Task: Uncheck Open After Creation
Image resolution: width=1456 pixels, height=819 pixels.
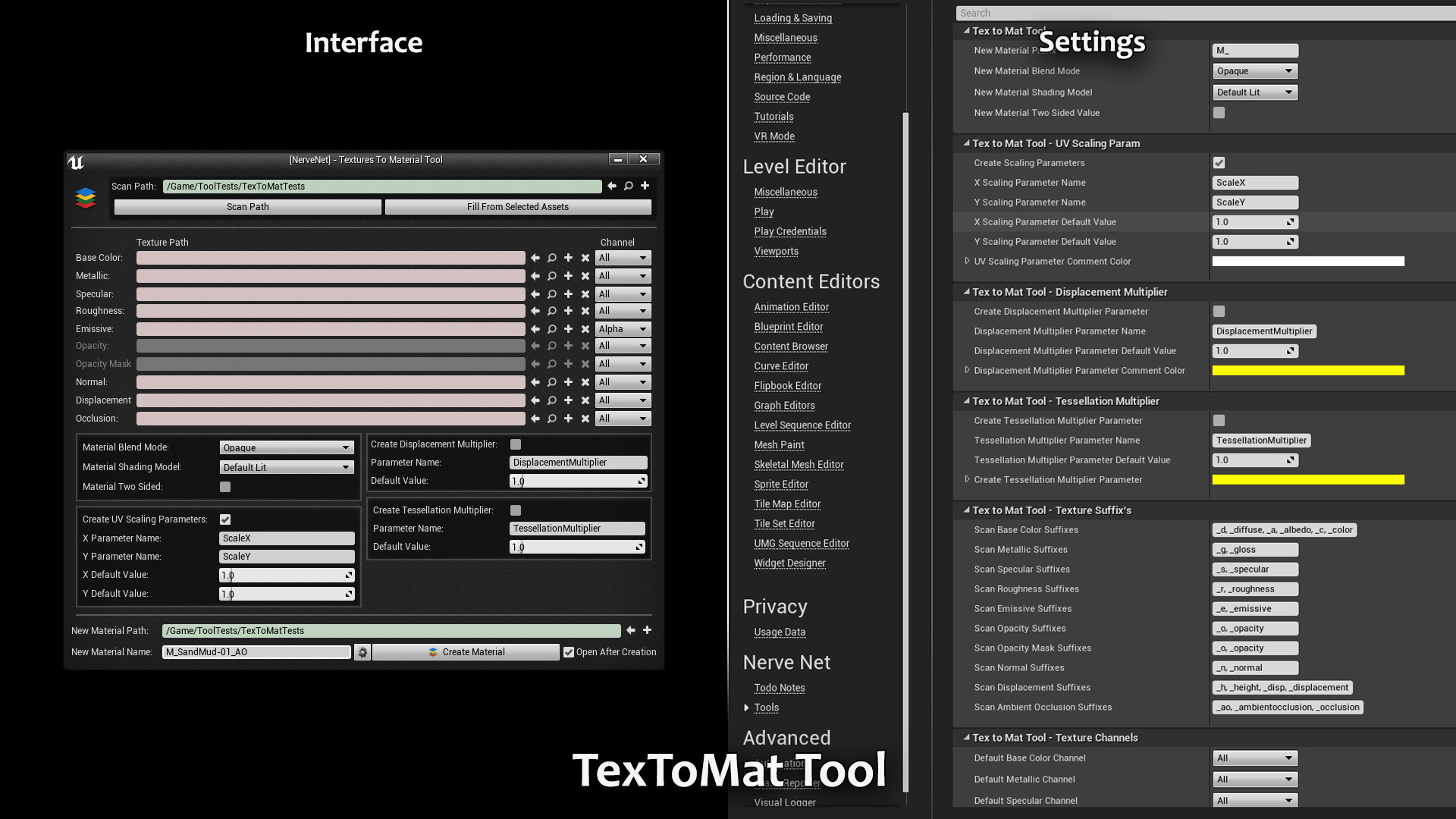Action: (569, 652)
